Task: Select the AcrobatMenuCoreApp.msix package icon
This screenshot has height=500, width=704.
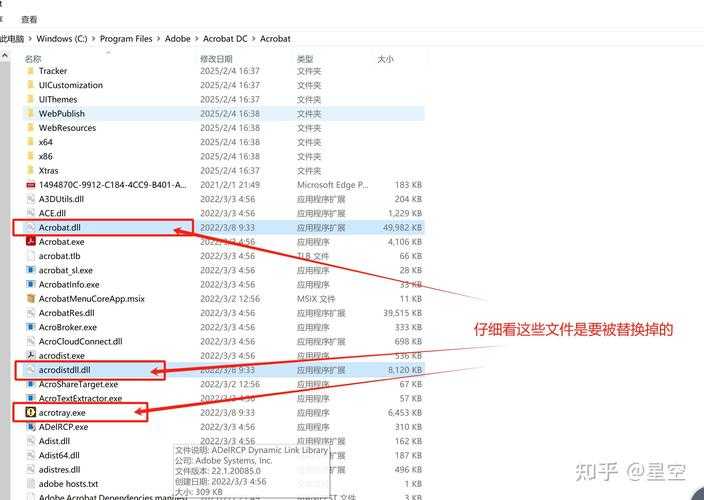Action: (30, 298)
